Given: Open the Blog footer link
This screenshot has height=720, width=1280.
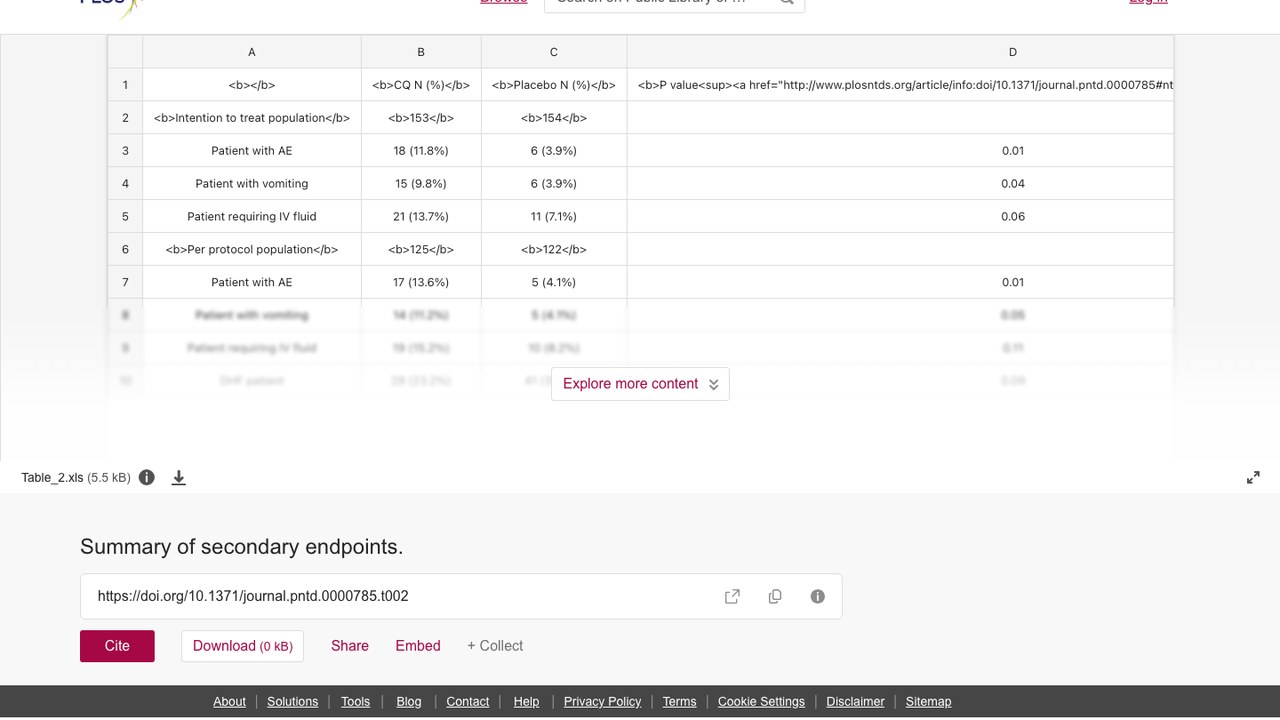Looking at the screenshot, I should click(x=409, y=702).
